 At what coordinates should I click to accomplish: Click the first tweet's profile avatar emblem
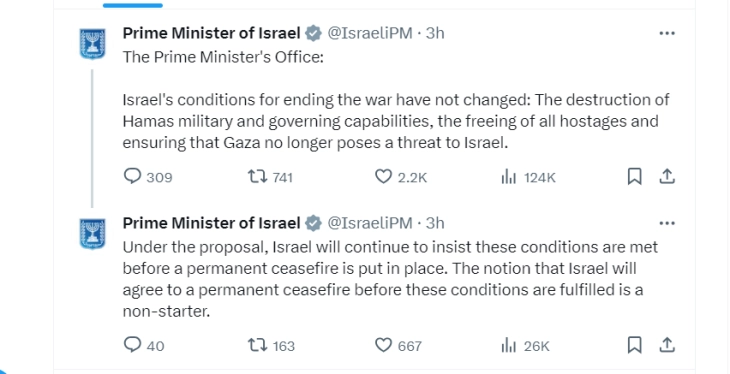click(92, 44)
